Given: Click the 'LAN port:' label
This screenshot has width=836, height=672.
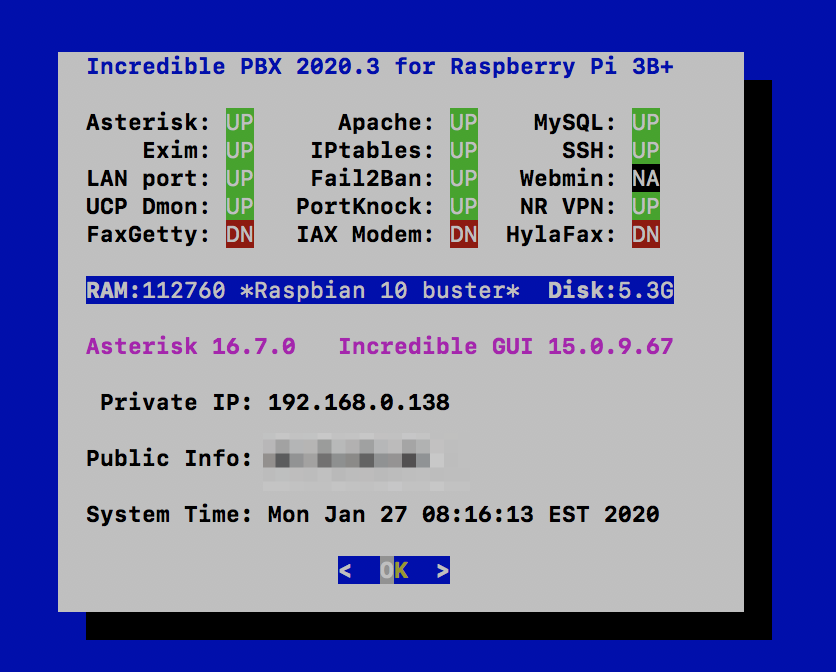Looking at the screenshot, I should pyautogui.click(x=148, y=179).
